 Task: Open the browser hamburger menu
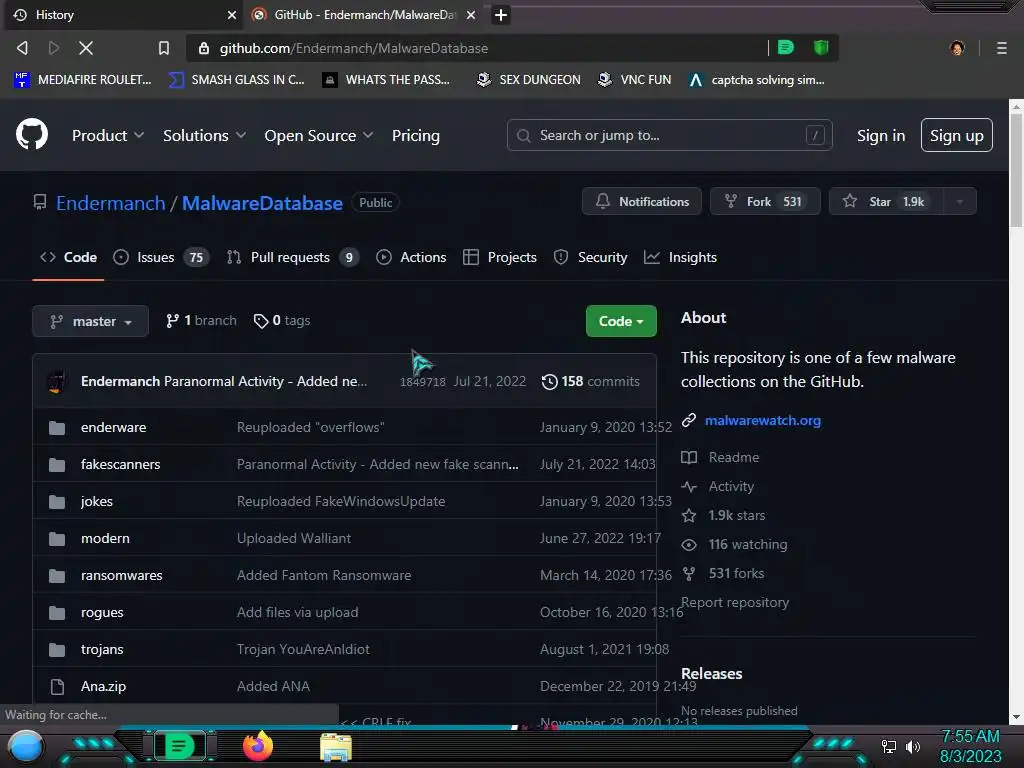[x=1002, y=48]
